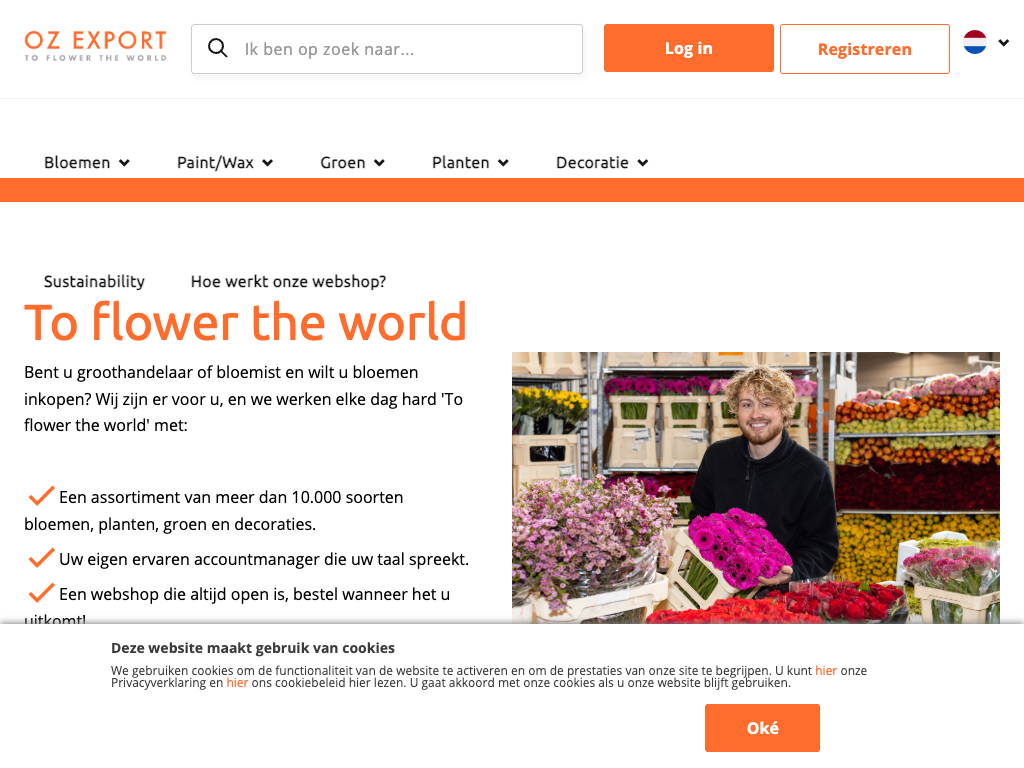
Task: Click the Registreren button
Action: (865, 49)
